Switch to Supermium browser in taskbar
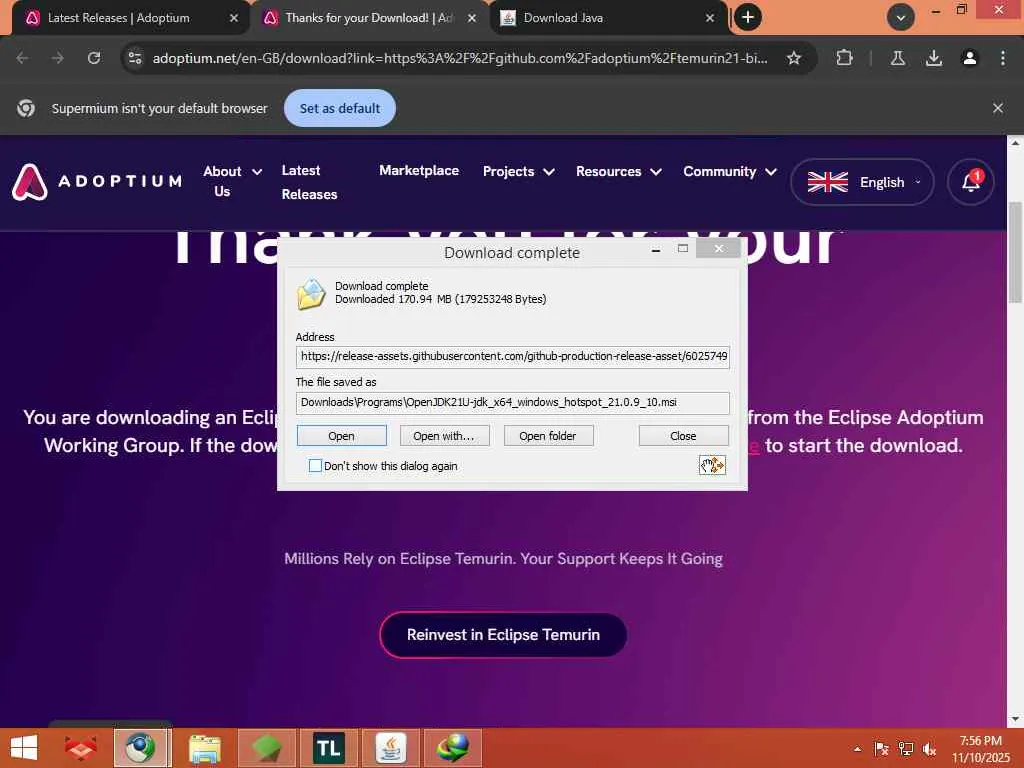 (142, 748)
